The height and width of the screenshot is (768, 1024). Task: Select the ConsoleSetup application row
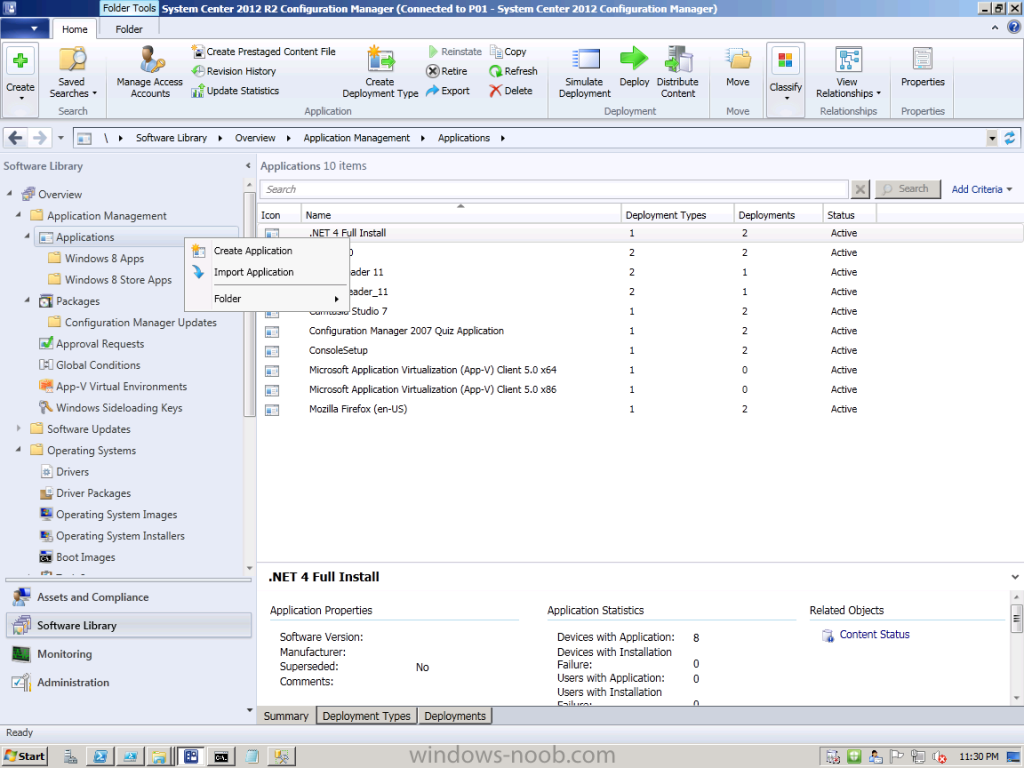640,351
